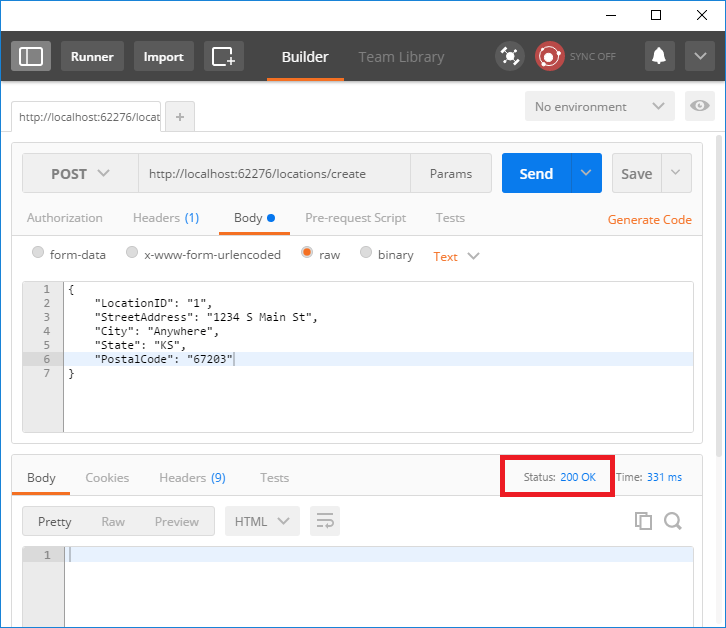Switch to the Builder tab

tap(305, 57)
